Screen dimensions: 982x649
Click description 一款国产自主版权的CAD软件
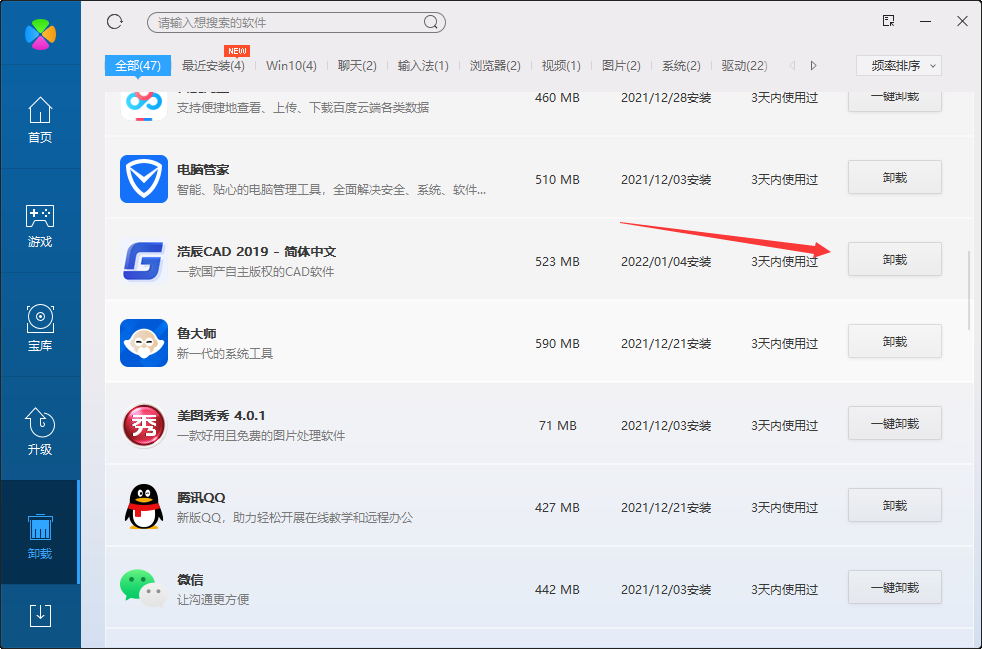[x=256, y=272]
